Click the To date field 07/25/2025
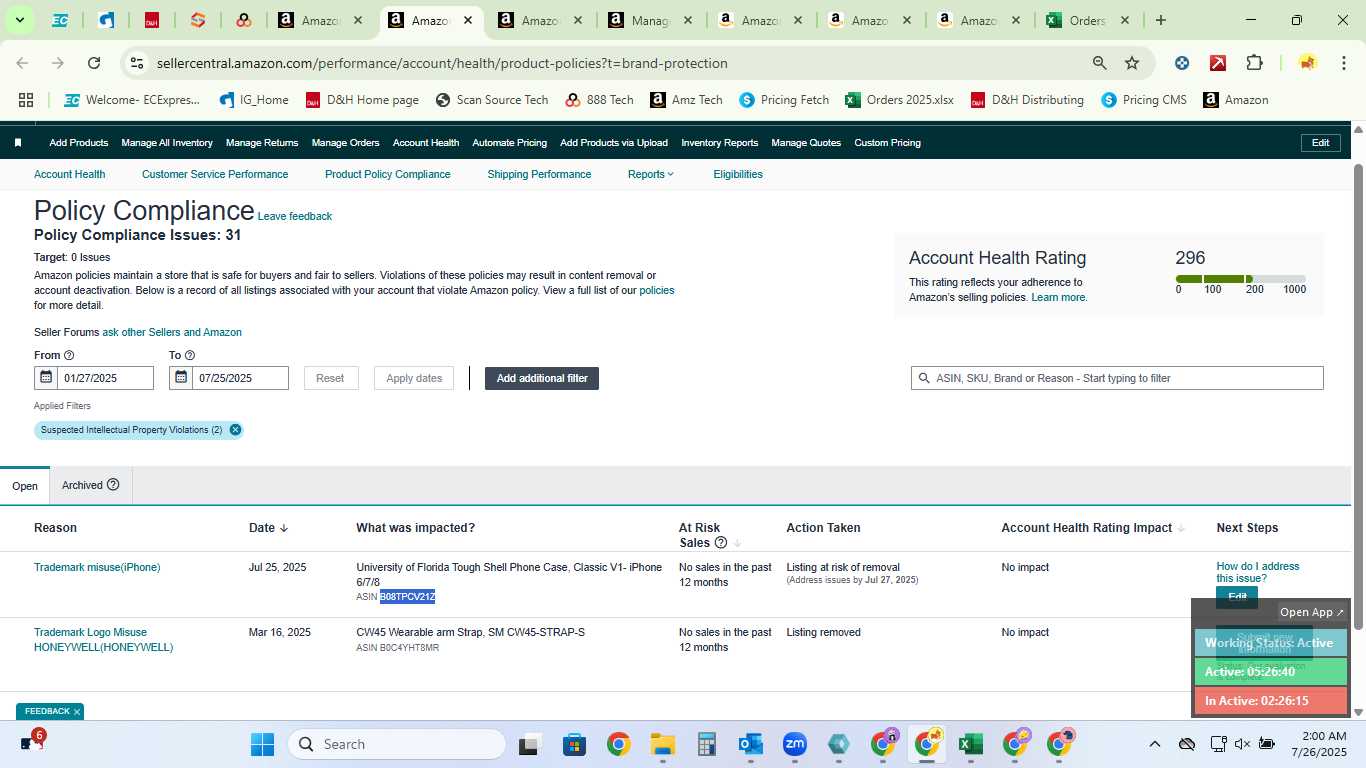The height and width of the screenshot is (768, 1366). pyautogui.click(x=240, y=378)
